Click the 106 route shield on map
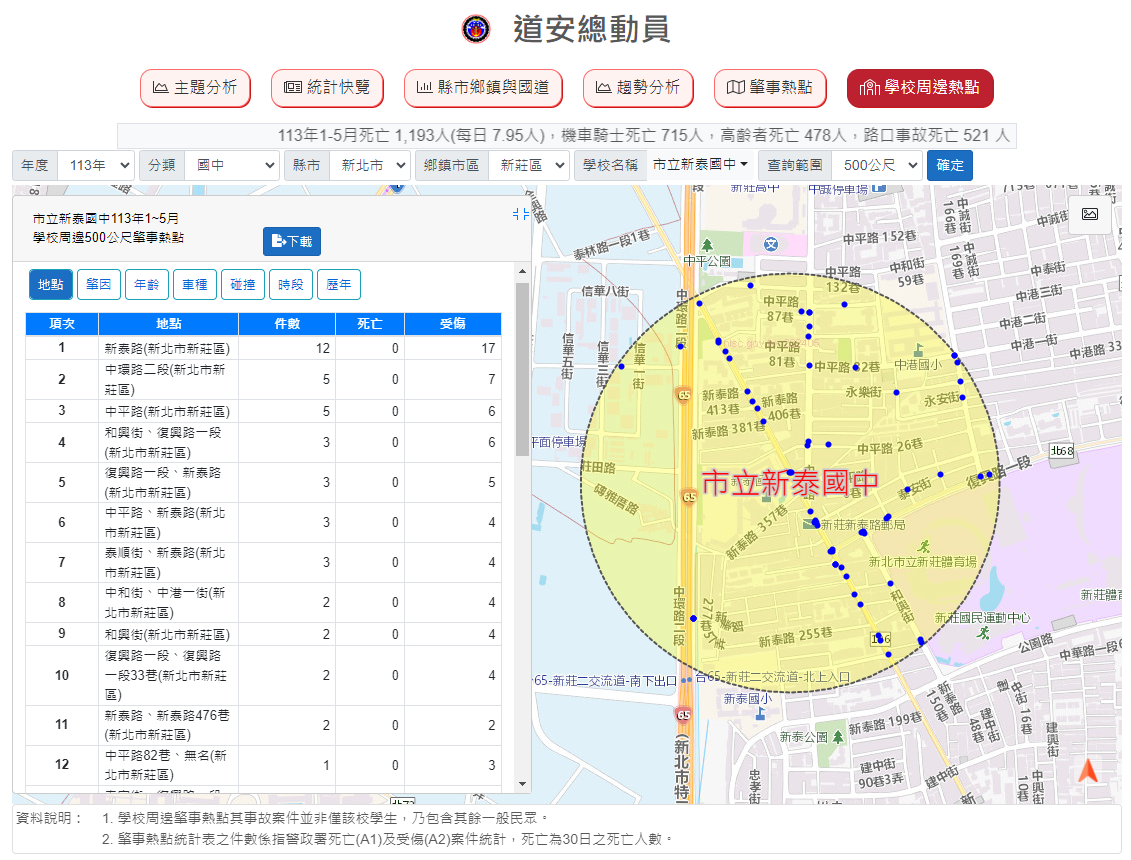This screenshot has height=860, width=1131. pos(881,639)
